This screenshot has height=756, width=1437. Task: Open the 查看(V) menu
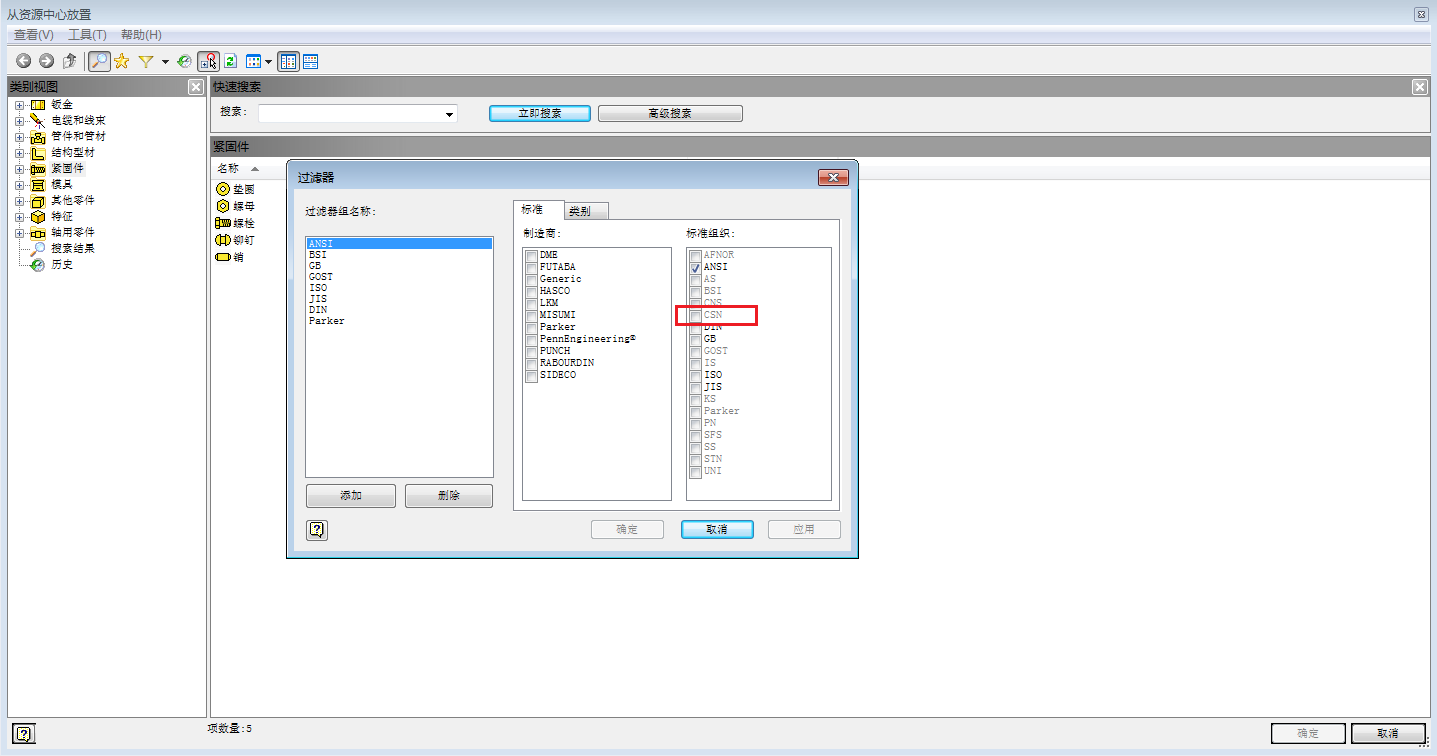point(33,35)
